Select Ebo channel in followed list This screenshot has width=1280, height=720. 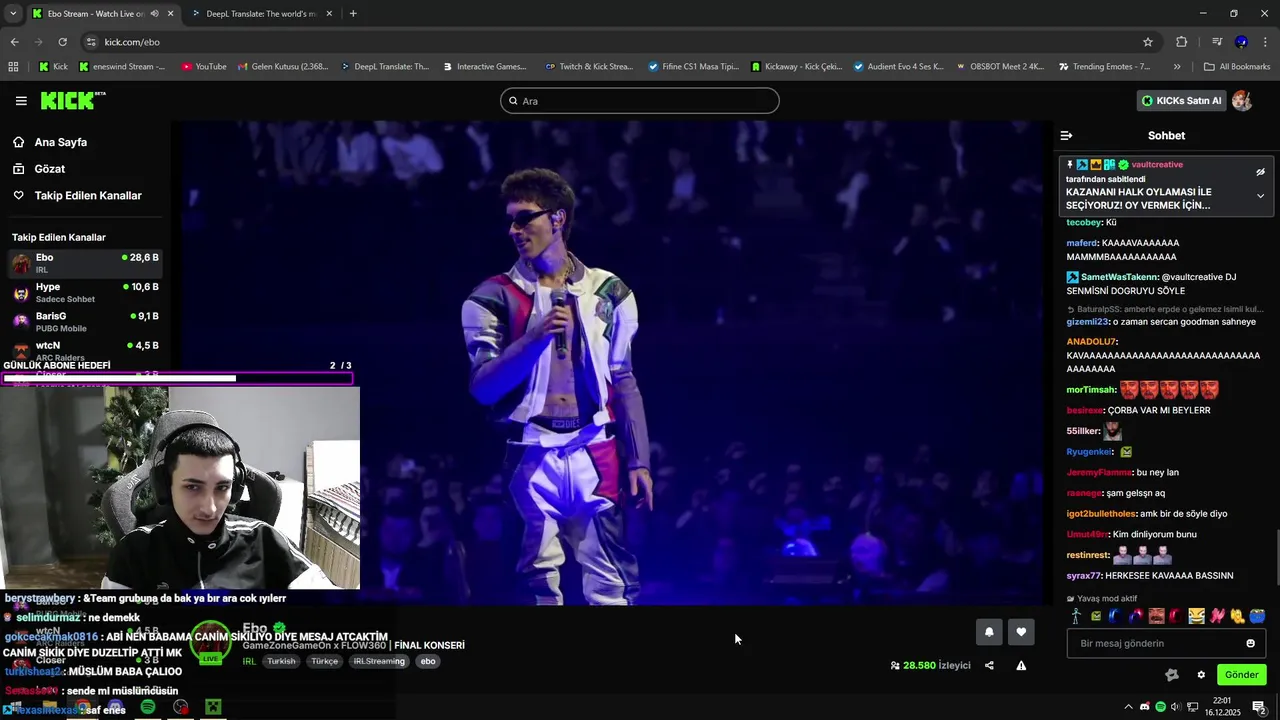[85, 263]
